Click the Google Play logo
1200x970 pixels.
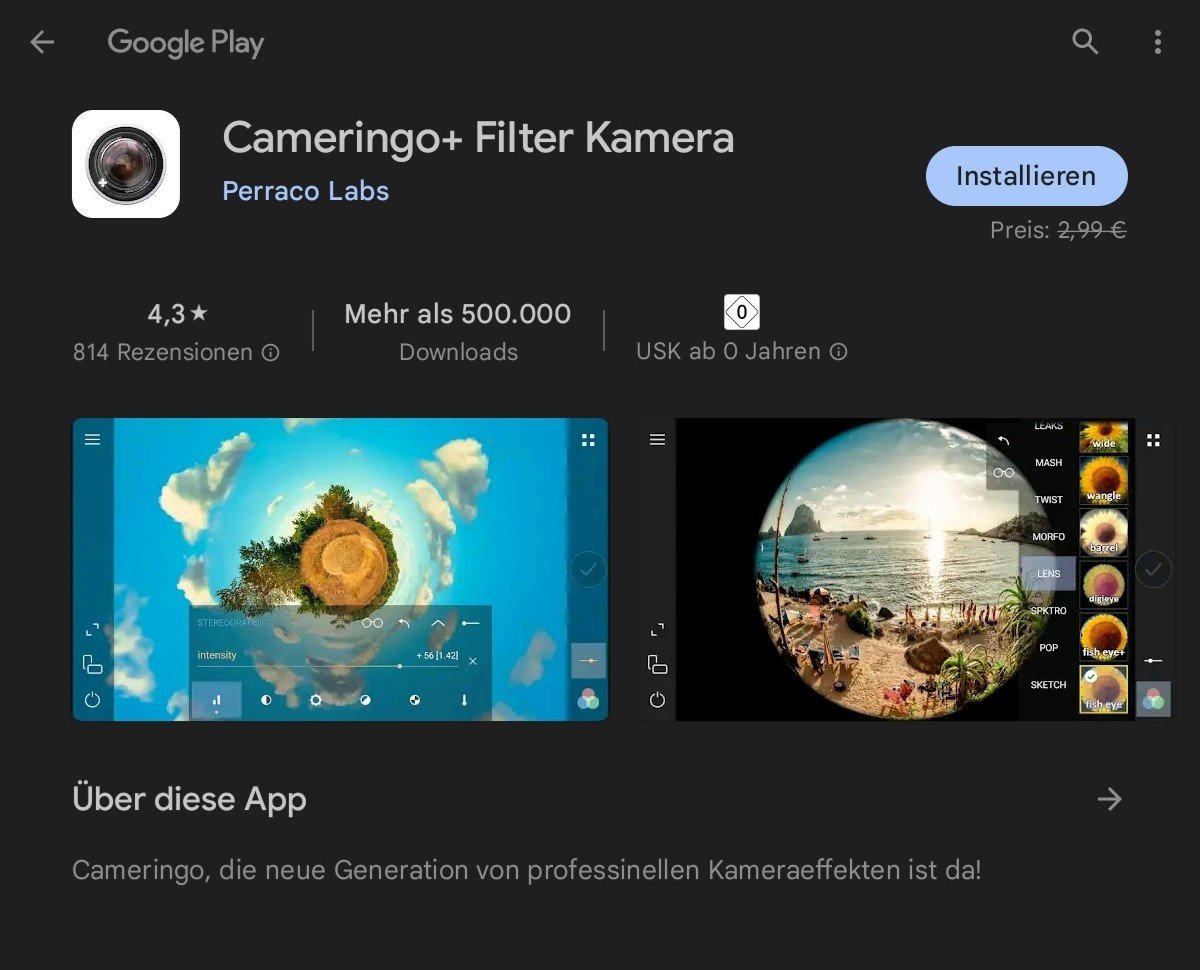click(186, 43)
